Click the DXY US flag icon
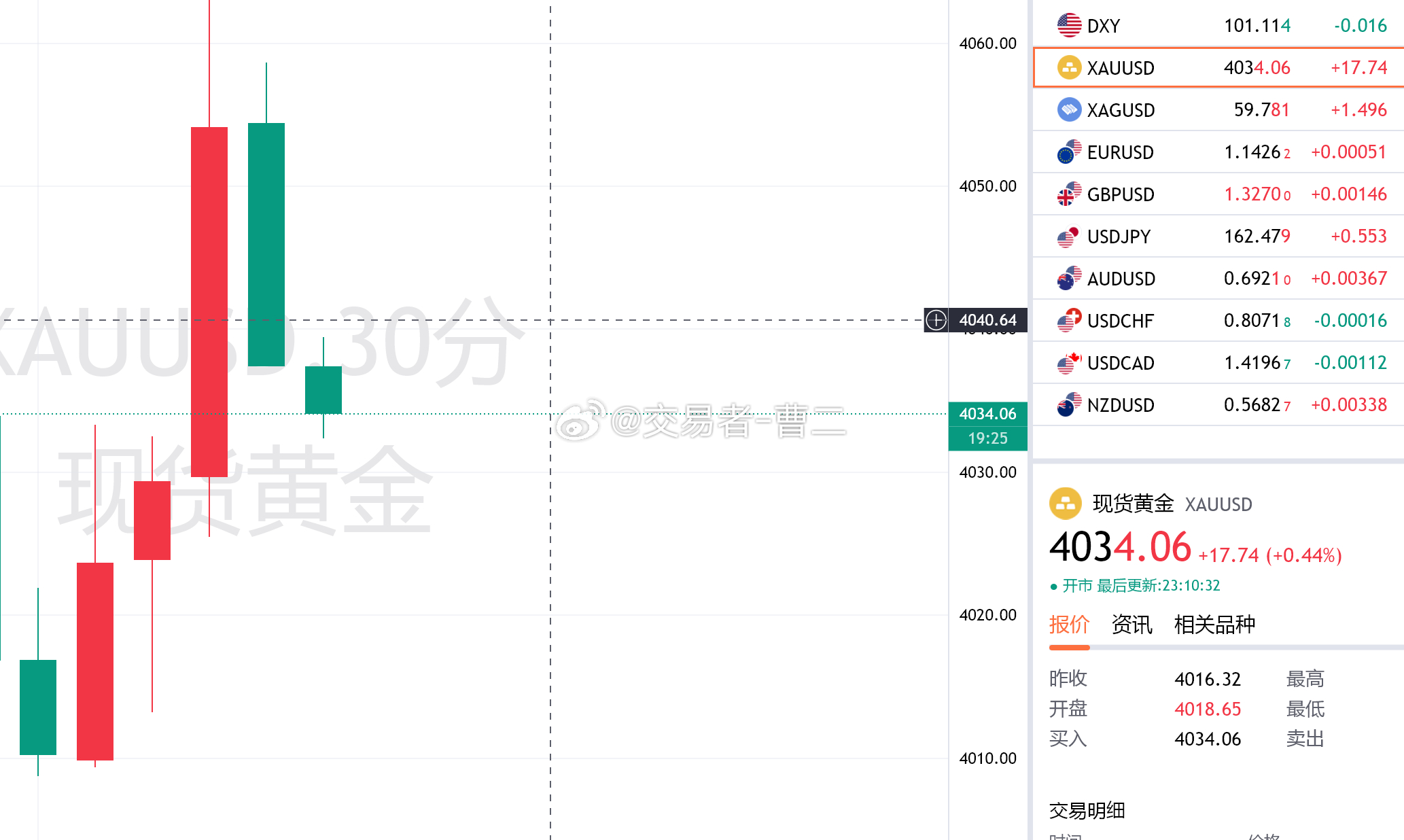This screenshot has height=840, width=1404. pos(1069,26)
